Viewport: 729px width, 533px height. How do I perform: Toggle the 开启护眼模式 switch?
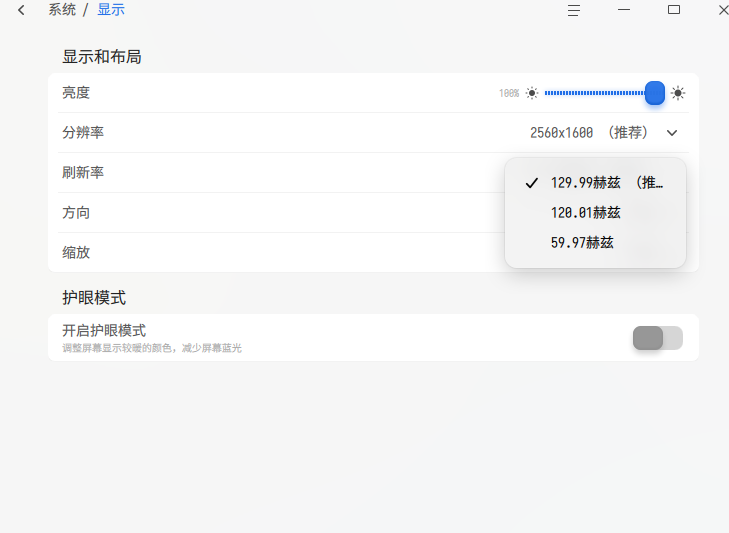(x=657, y=338)
